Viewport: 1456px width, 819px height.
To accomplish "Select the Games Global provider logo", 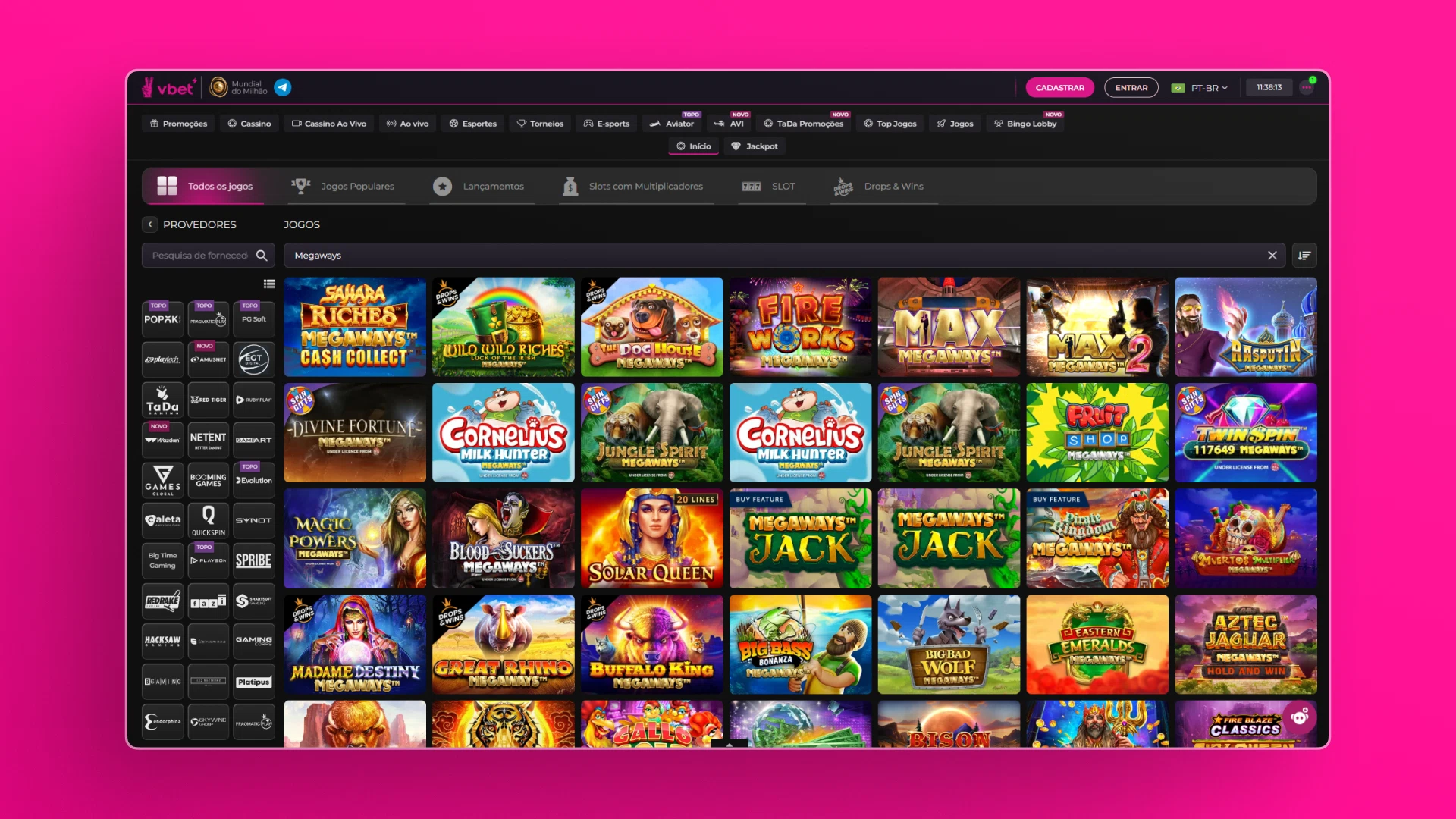I will tap(162, 480).
